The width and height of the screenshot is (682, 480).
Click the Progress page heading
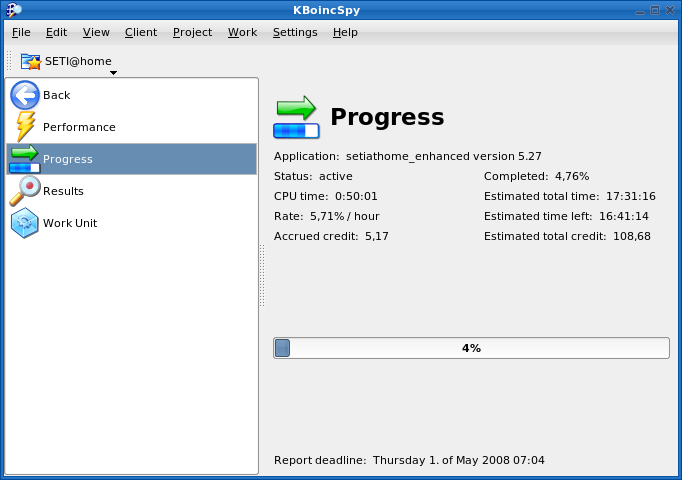pyautogui.click(x=387, y=117)
